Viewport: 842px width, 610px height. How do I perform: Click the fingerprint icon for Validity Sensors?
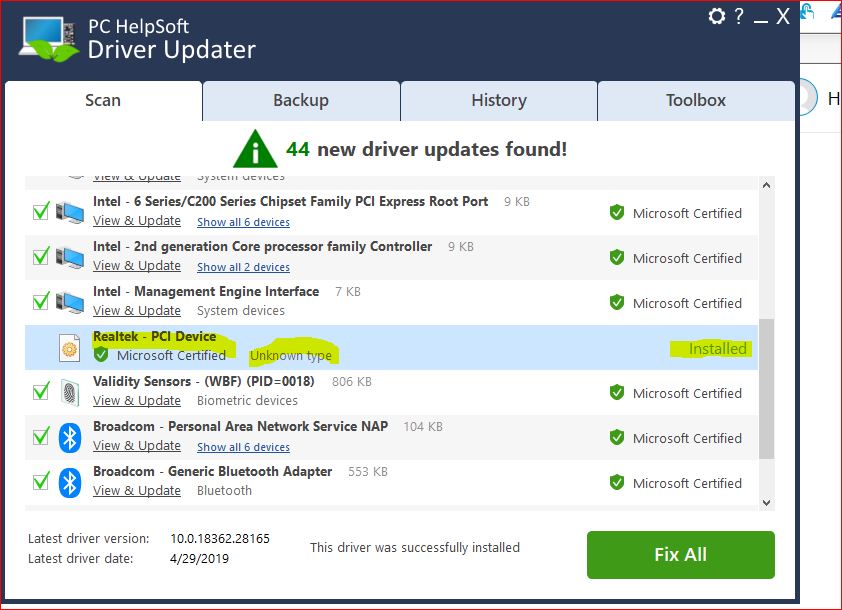pos(69,391)
